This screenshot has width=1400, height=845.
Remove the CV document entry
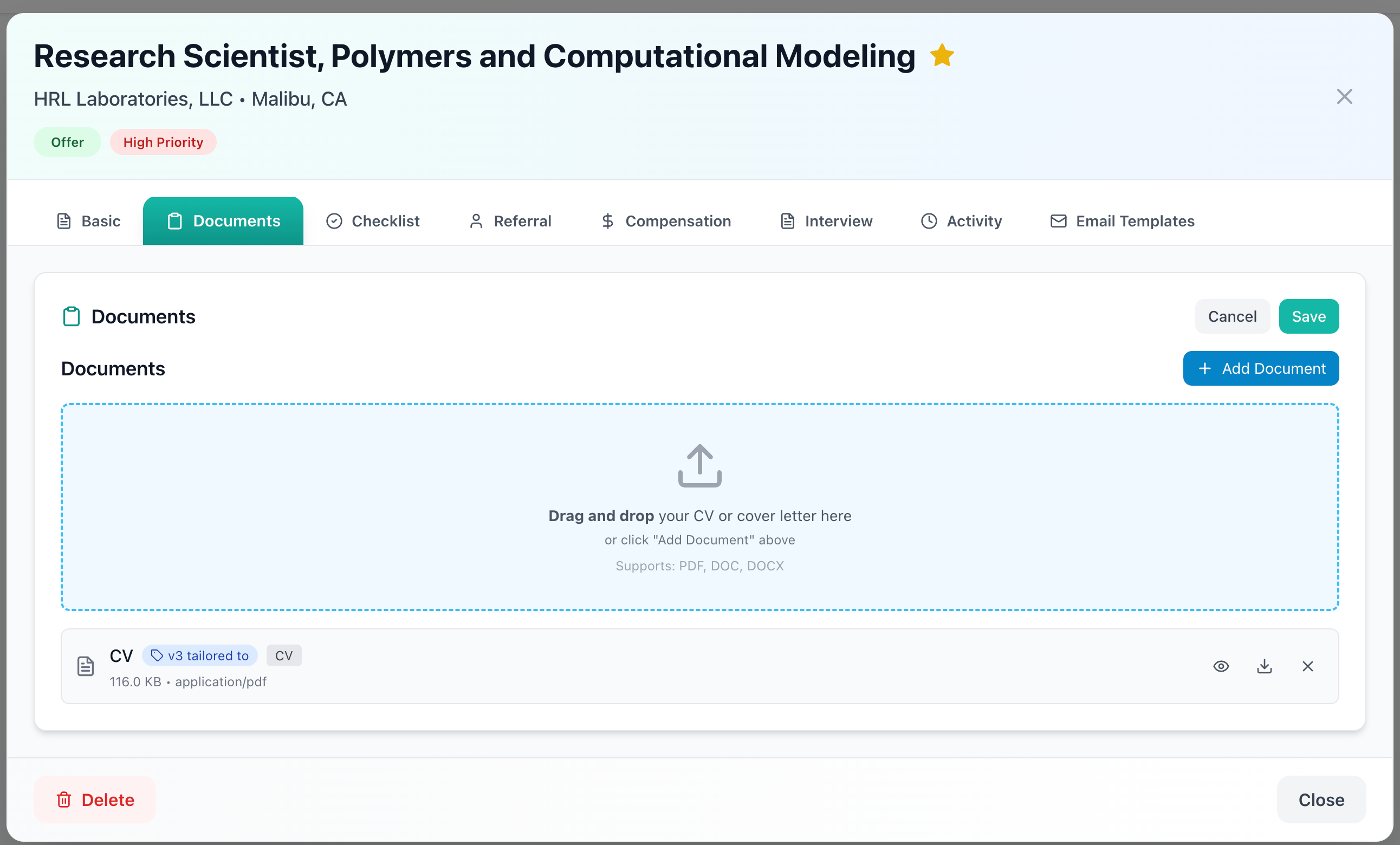coord(1307,666)
